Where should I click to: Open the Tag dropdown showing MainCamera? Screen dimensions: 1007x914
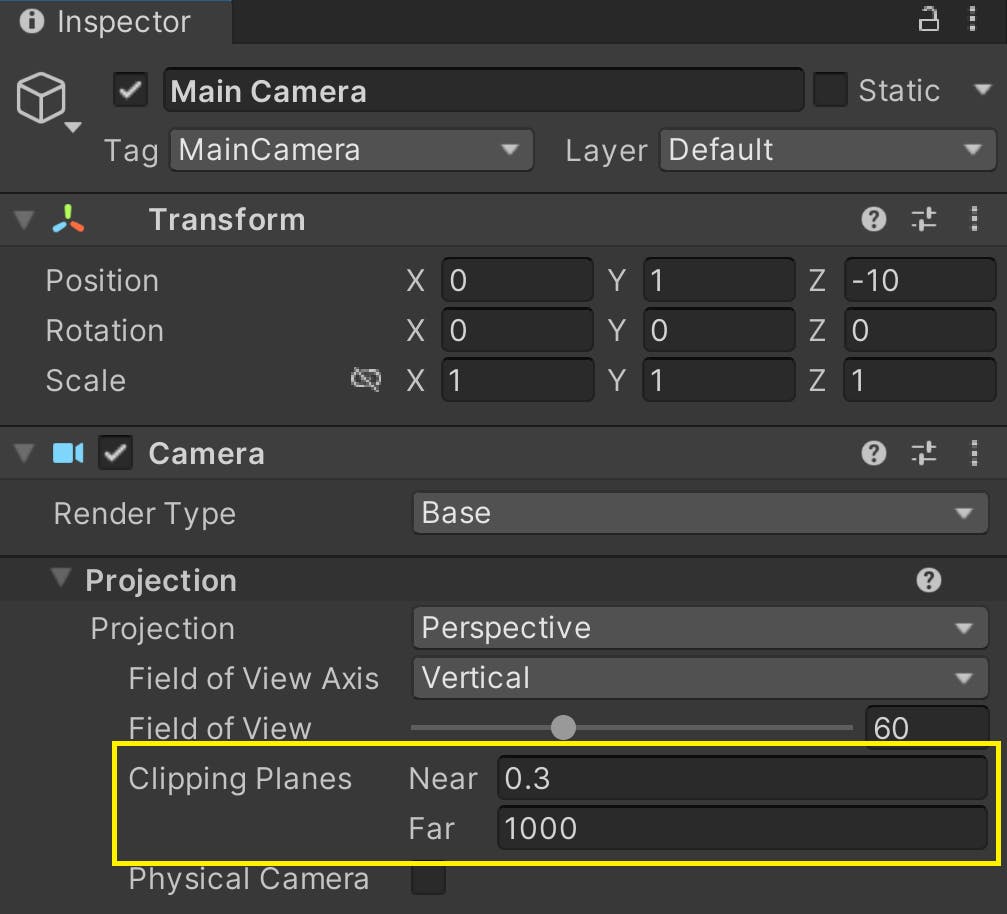point(351,150)
